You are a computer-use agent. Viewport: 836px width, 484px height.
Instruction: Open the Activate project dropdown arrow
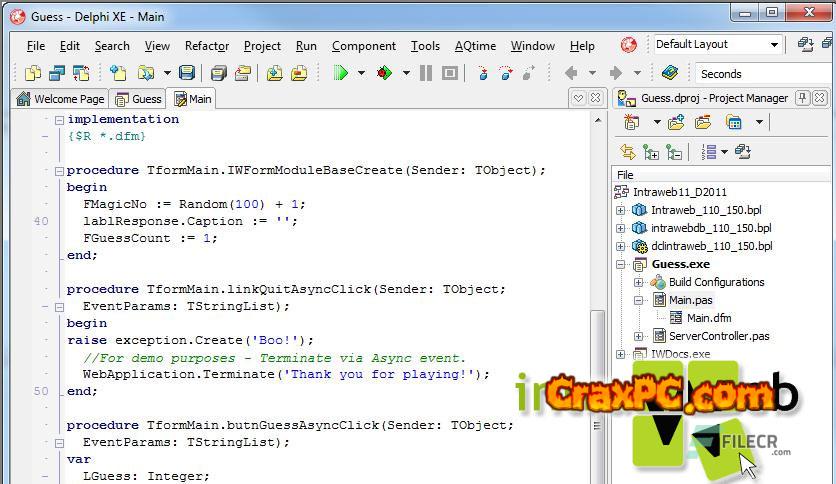tap(657, 123)
